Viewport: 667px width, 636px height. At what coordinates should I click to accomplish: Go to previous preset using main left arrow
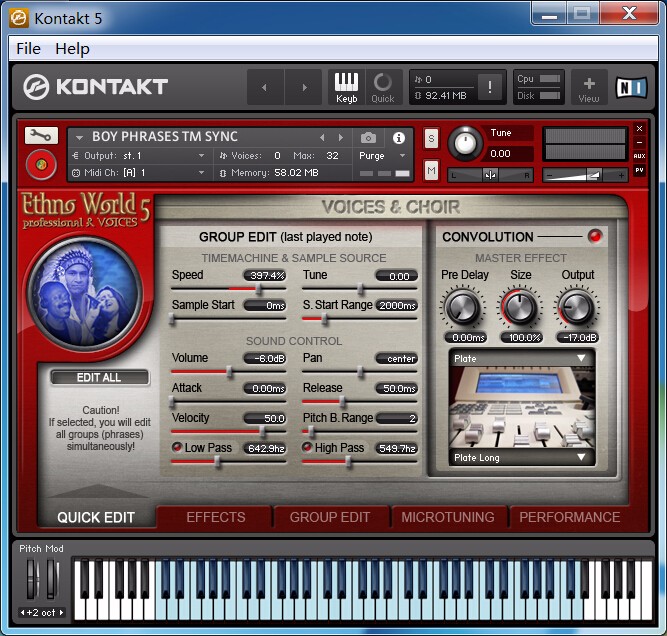(x=265, y=87)
